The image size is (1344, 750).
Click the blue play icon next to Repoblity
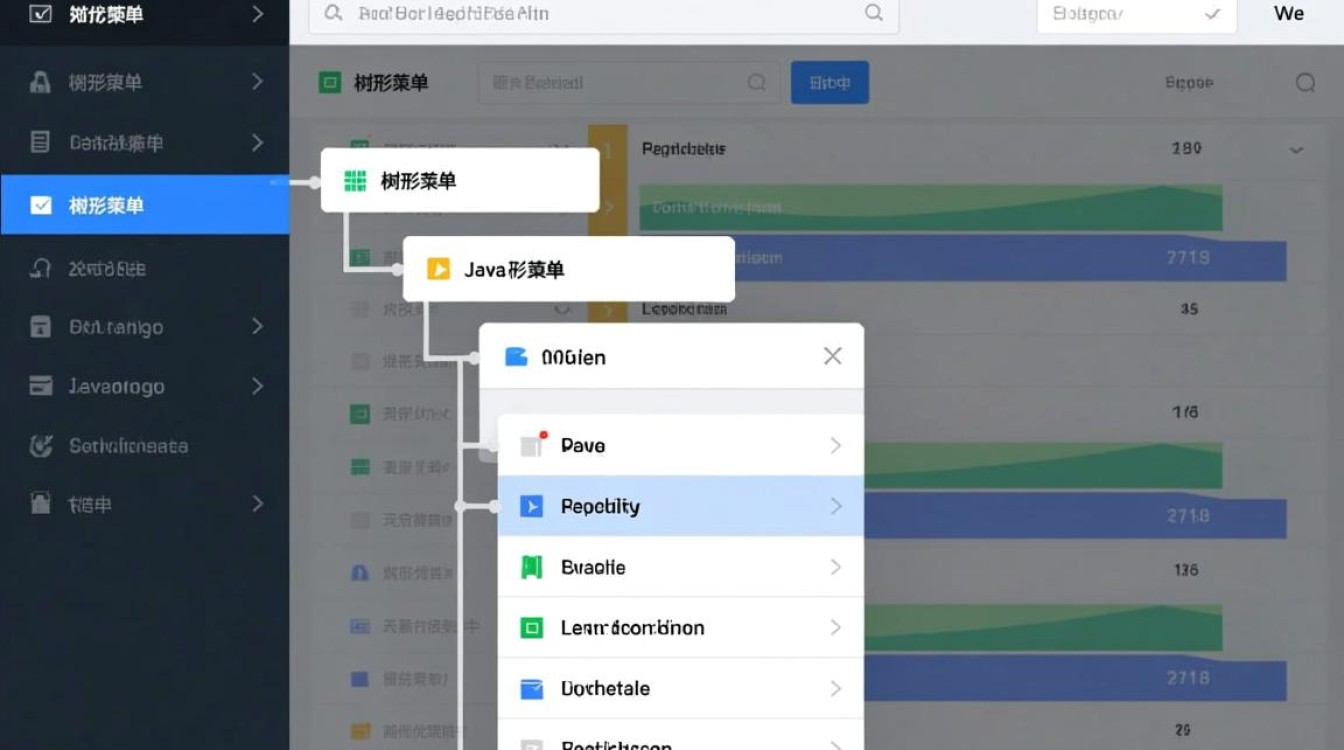tap(532, 507)
